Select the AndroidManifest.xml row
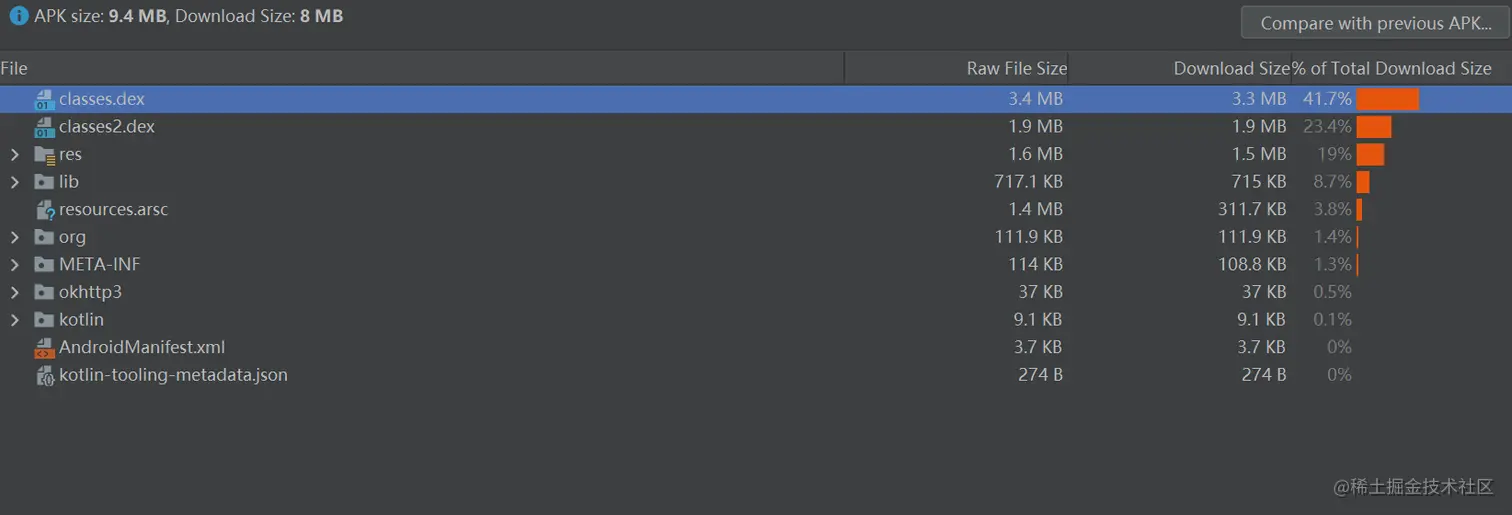This screenshot has height=515, width=1512. tap(756, 347)
